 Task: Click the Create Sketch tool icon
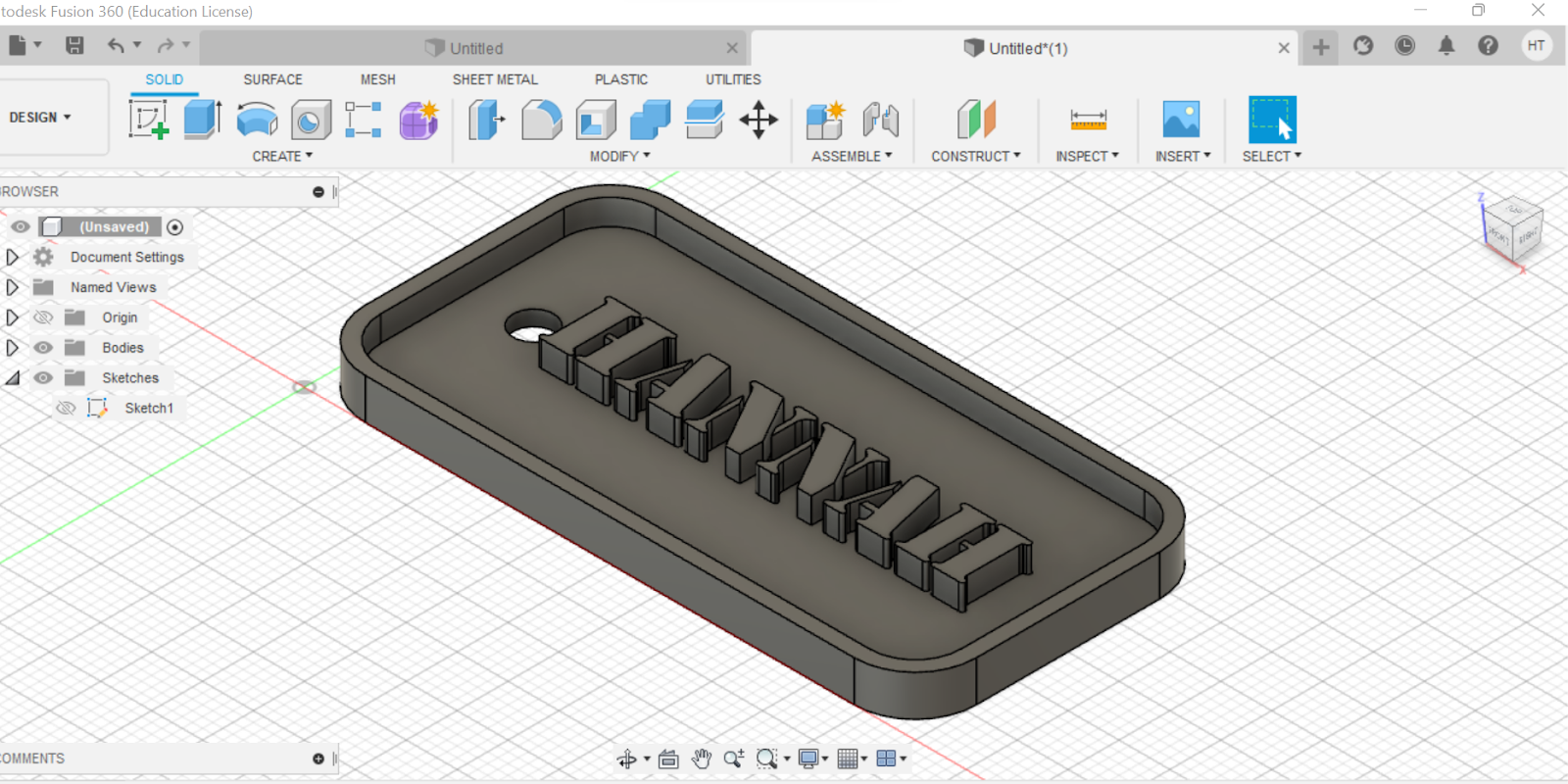click(x=148, y=120)
